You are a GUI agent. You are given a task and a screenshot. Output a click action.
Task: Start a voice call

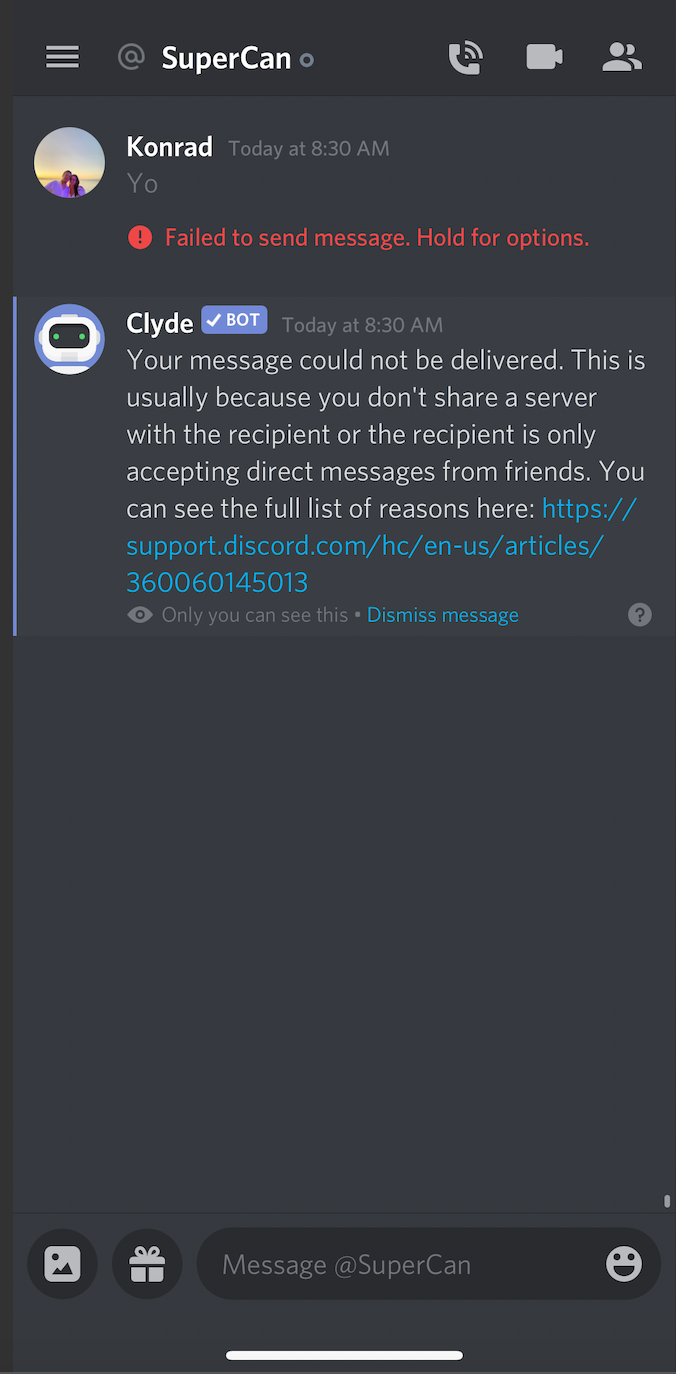[x=465, y=58]
